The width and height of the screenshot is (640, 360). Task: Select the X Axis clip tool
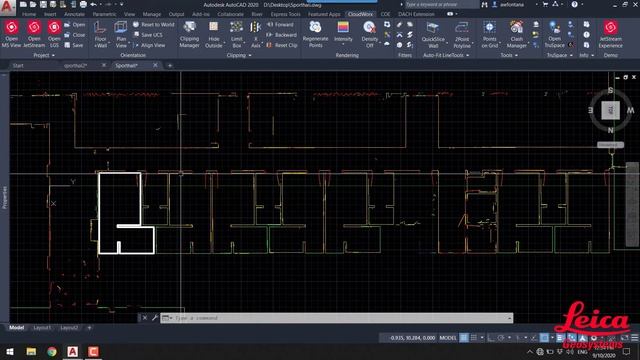tap(256, 34)
